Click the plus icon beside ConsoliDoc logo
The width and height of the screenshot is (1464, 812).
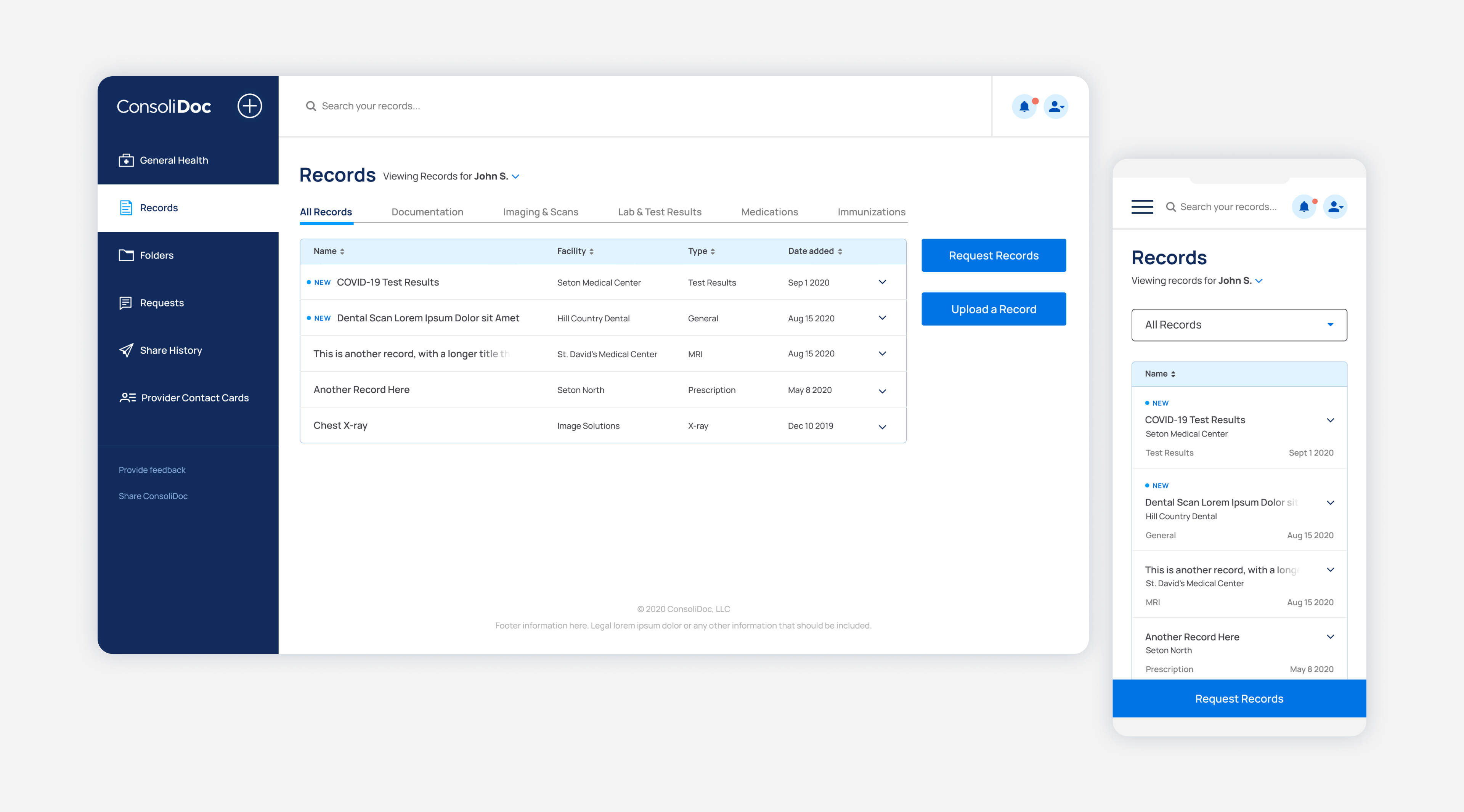pyautogui.click(x=249, y=106)
